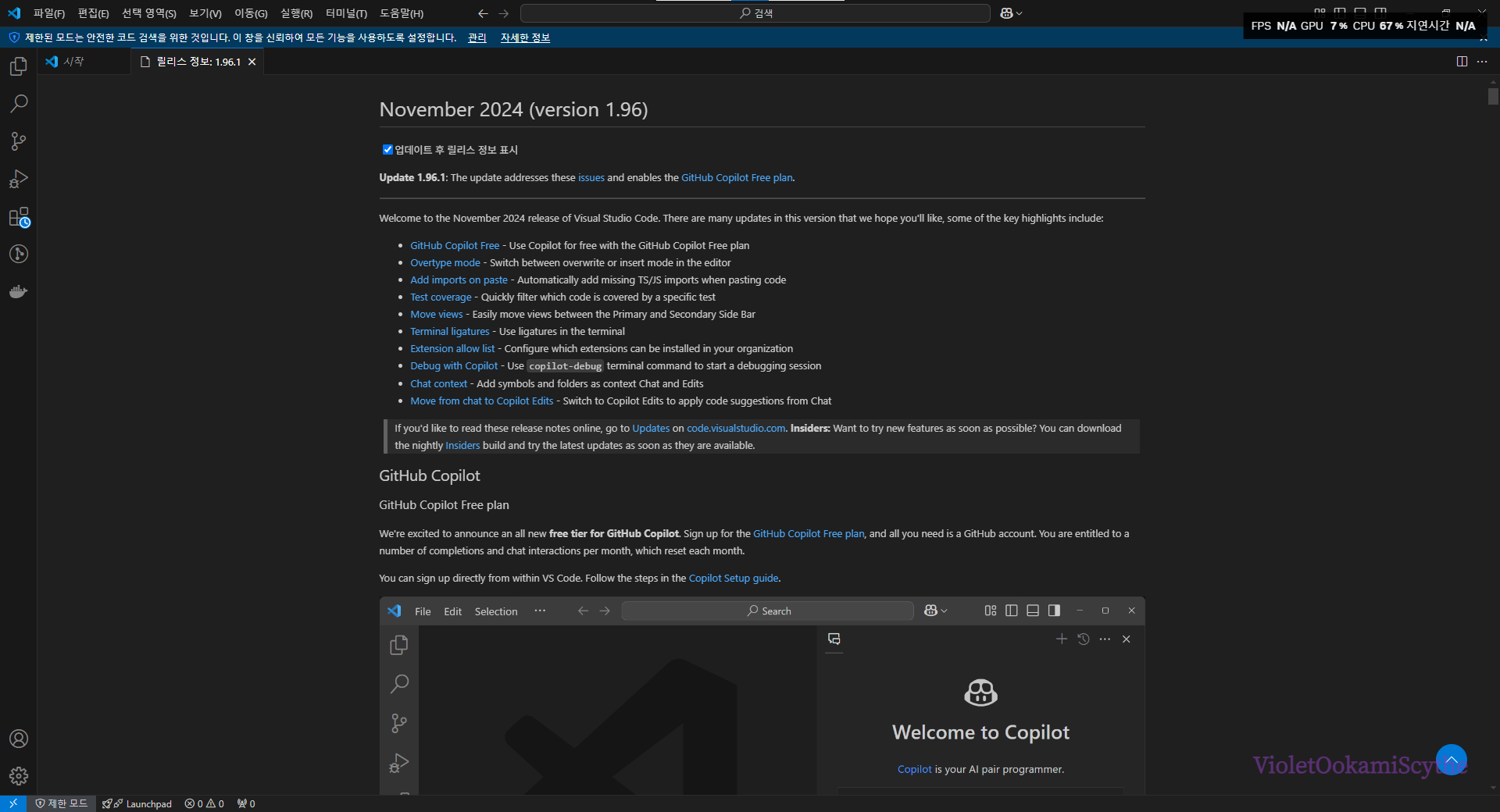Viewport: 1500px width, 812px height.
Task: Click the command center search box
Action: (x=755, y=13)
